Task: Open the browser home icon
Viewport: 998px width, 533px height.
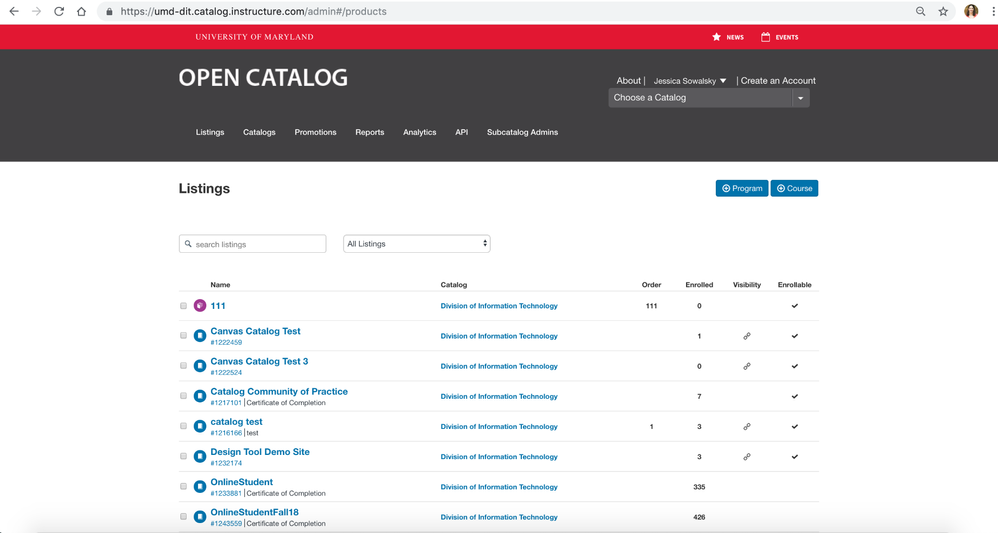Action: (81, 11)
